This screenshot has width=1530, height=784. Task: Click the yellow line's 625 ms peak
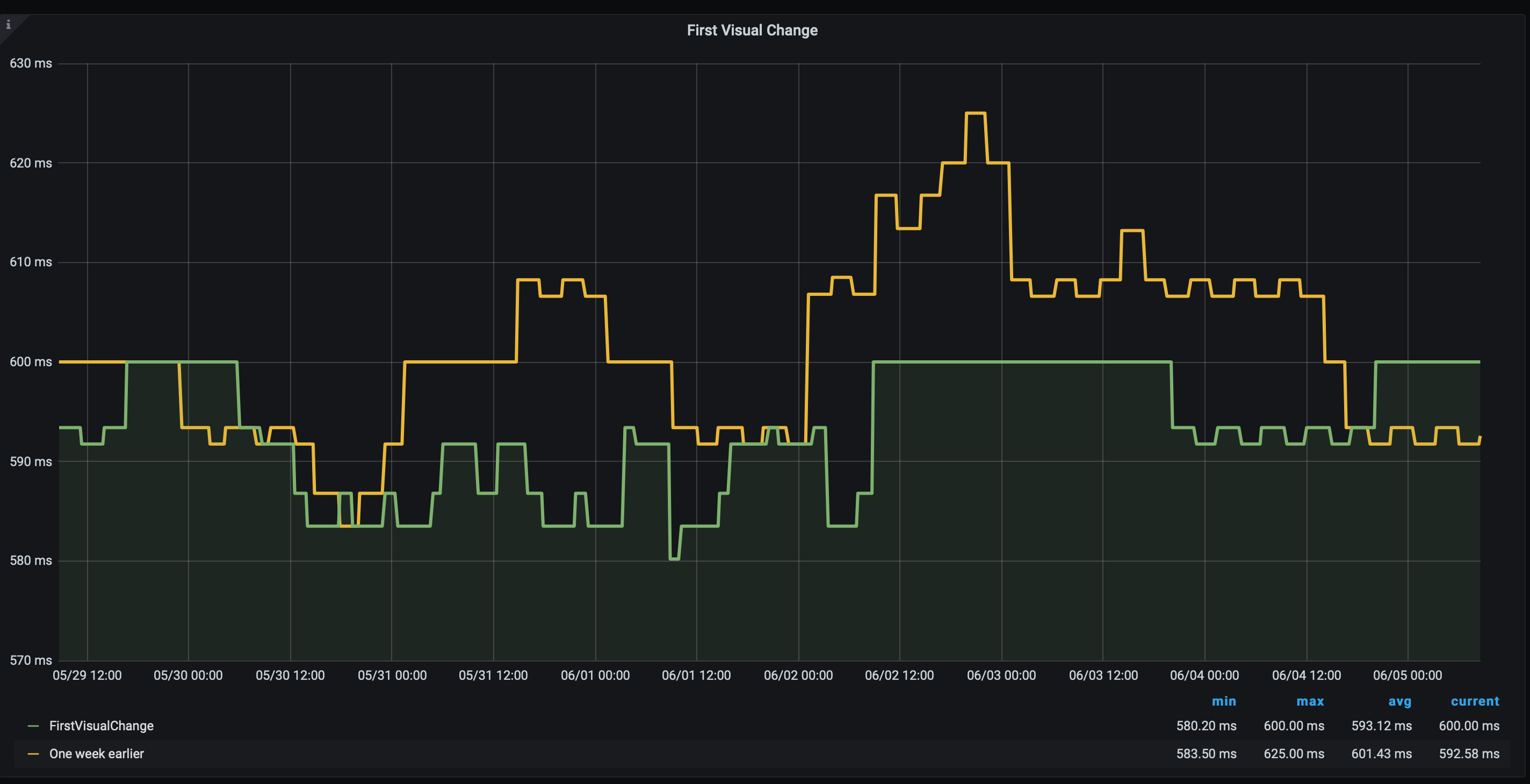point(976,113)
